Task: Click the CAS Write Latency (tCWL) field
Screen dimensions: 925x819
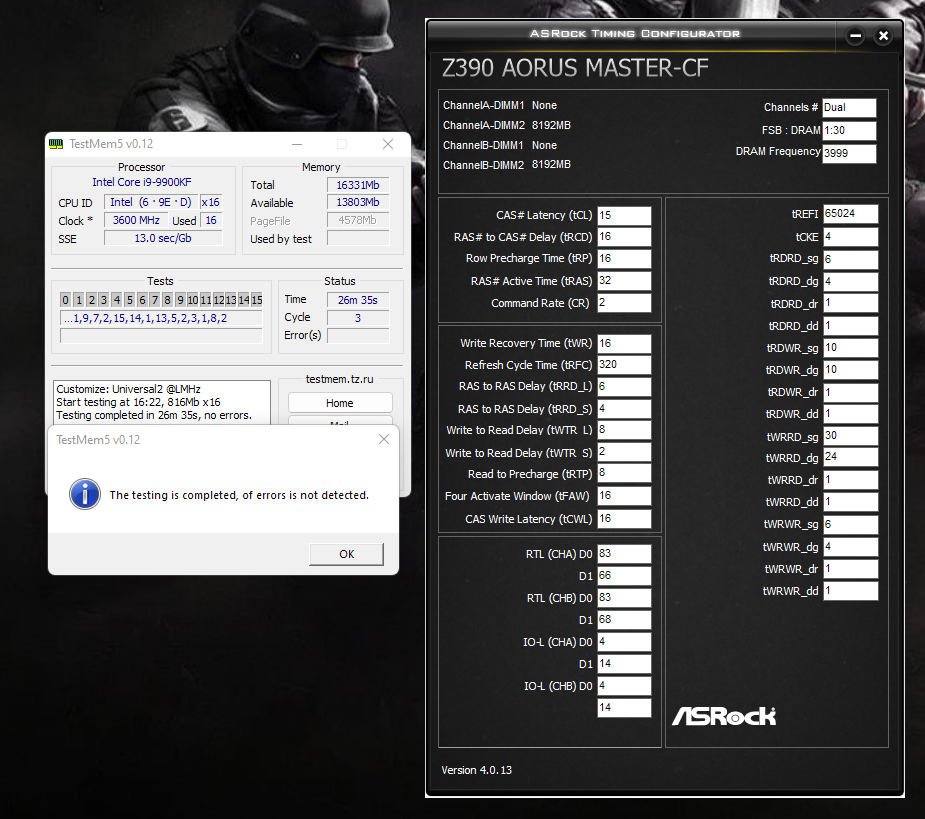Action: coord(624,519)
